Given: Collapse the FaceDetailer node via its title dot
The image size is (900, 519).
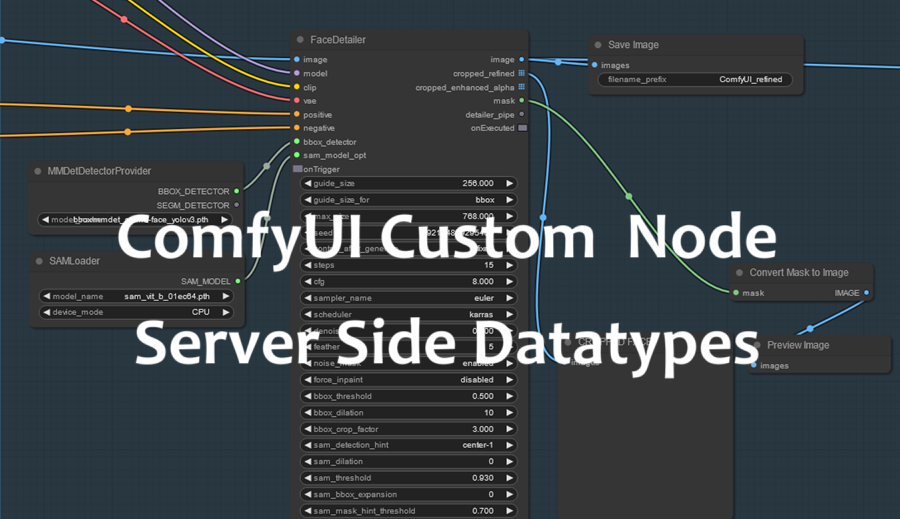Looking at the screenshot, I should (300, 40).
